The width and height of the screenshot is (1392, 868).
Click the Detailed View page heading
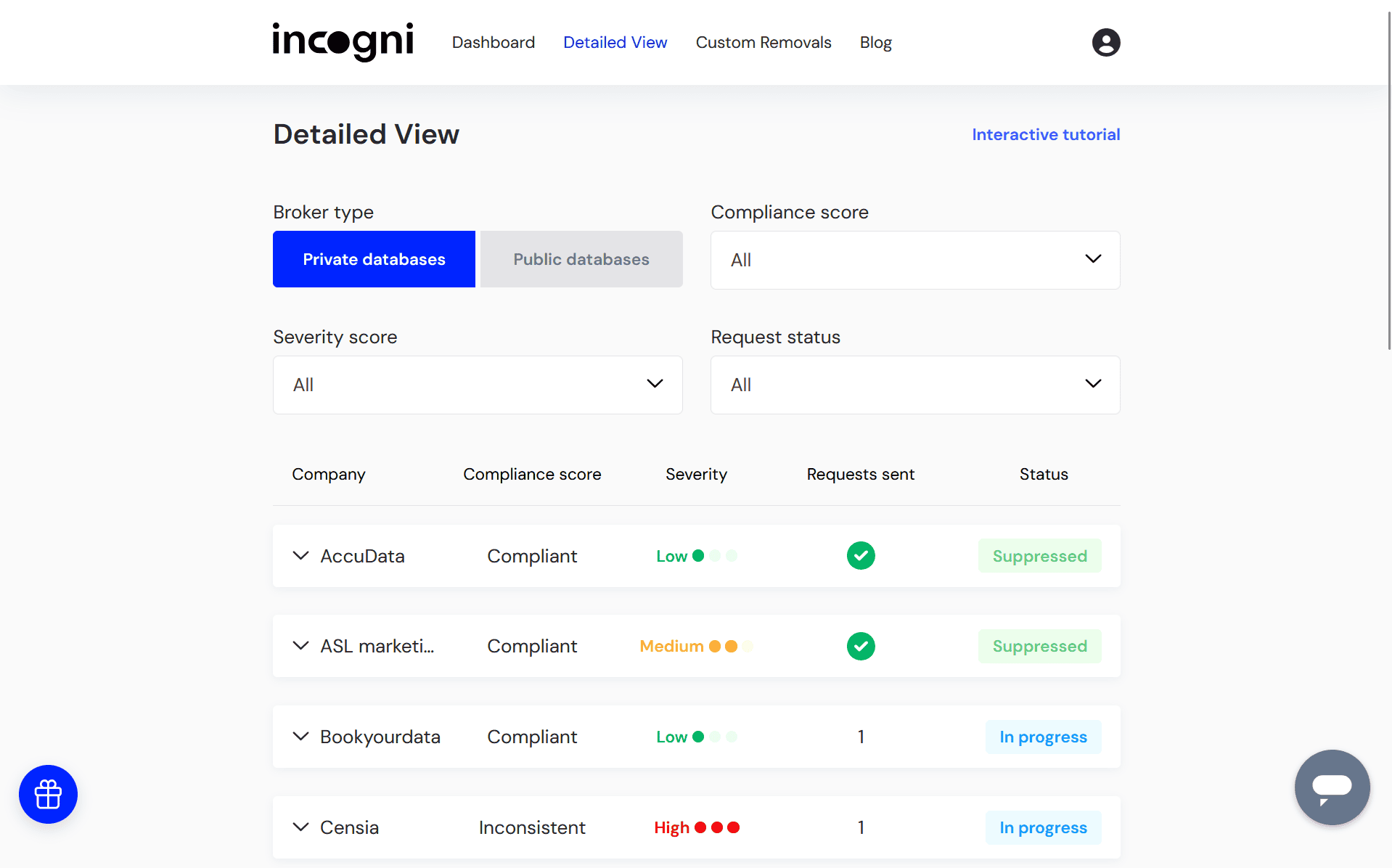click(367, 134)
